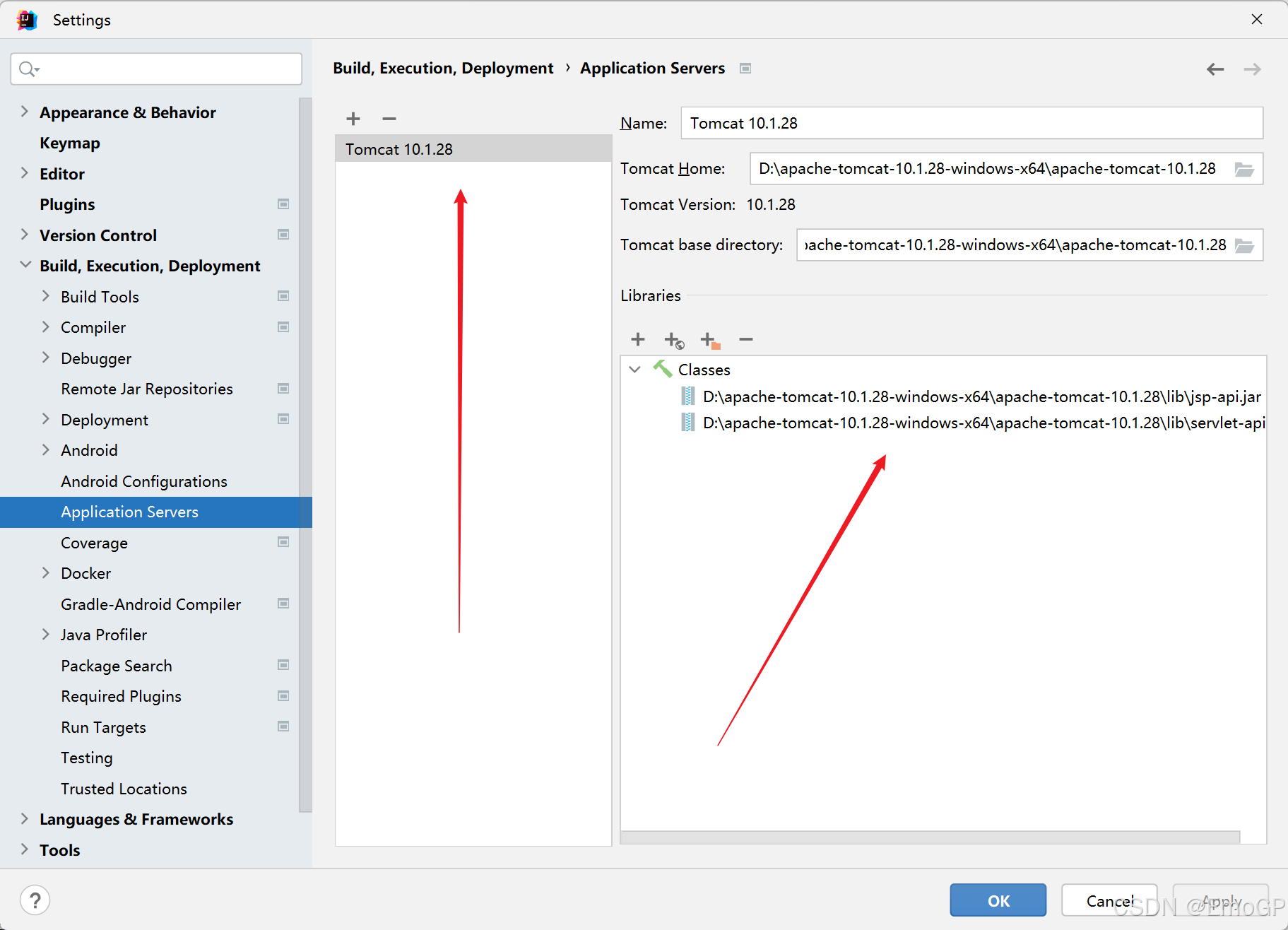Add library from URL icon
Image resolution: width=1288 pixels, height=930 pixels.
(674, 341)
